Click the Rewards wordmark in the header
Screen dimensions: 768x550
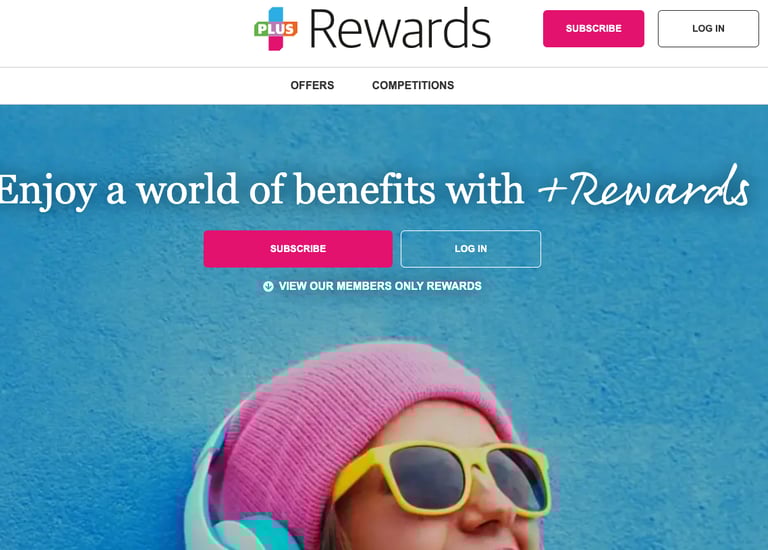(x=400, y=29)
